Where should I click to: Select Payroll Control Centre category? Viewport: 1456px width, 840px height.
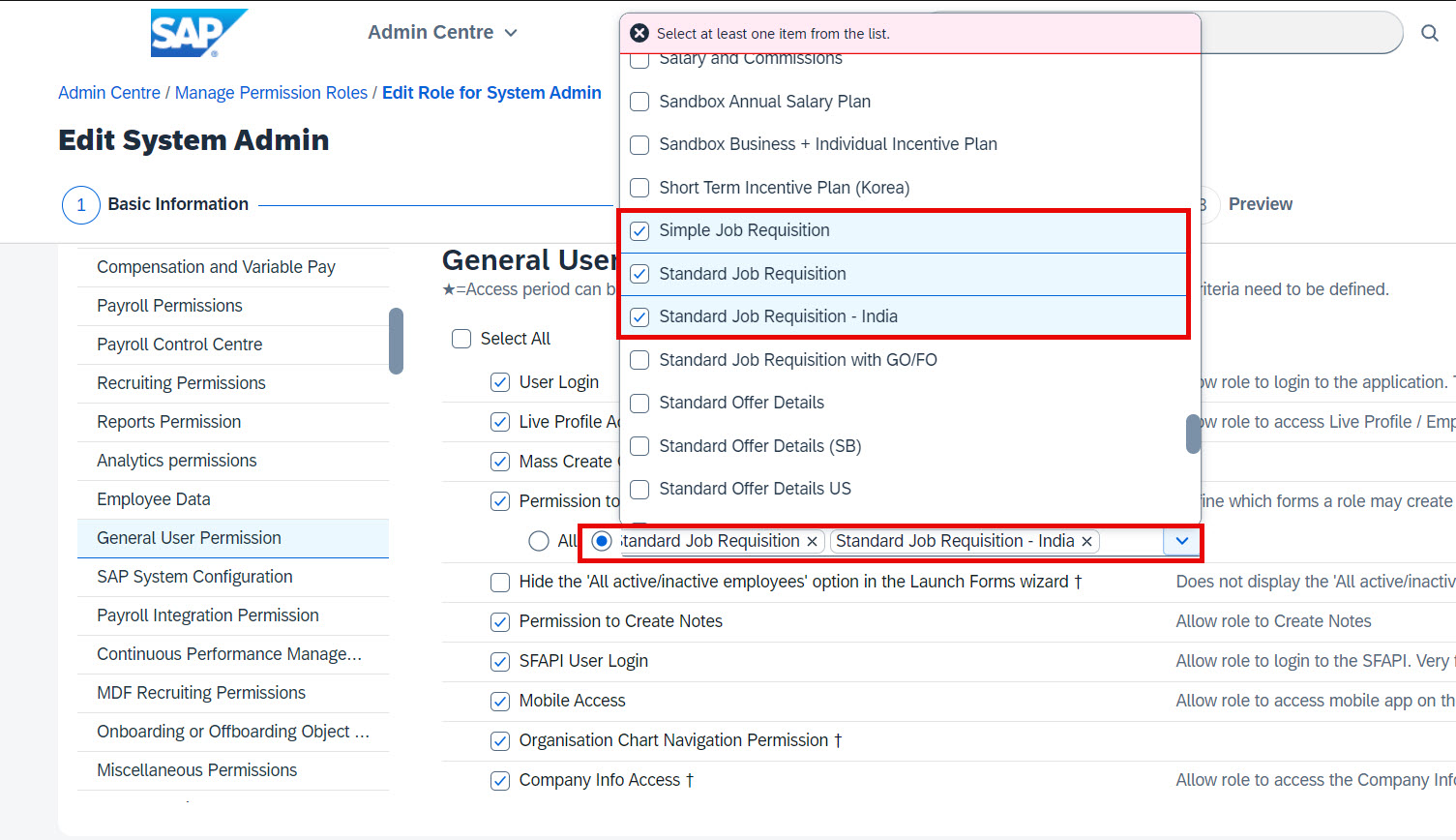click(x=233, y=345)
